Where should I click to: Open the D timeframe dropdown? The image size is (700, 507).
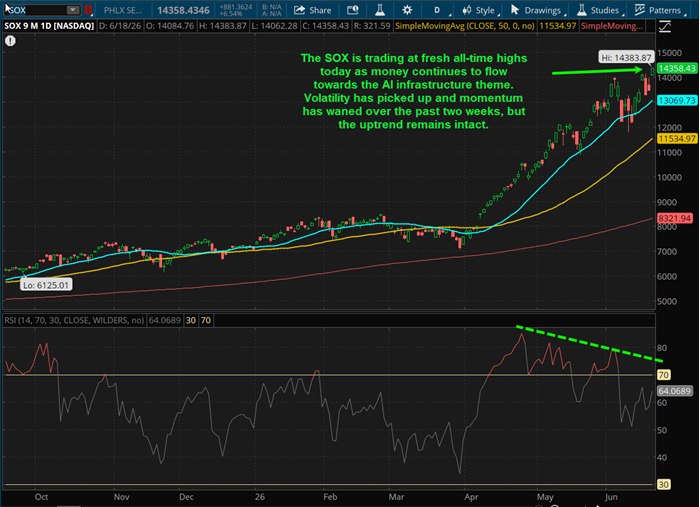click(x=440, y=10)
